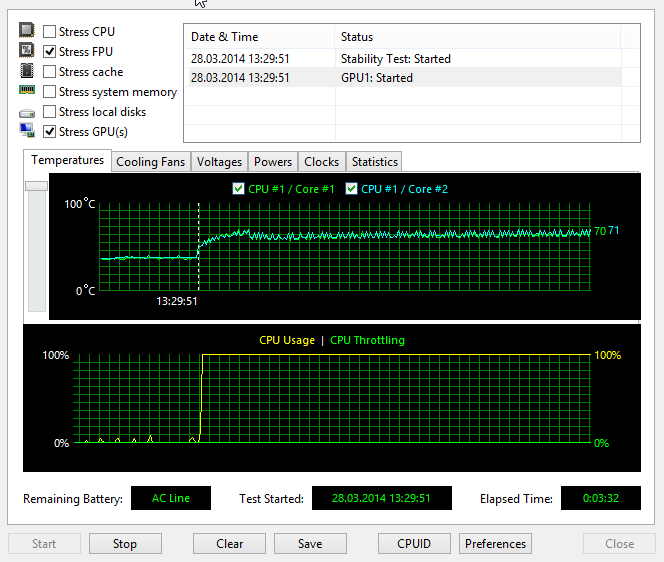Click the yellow 100% usage value label

tap(608, 355)
